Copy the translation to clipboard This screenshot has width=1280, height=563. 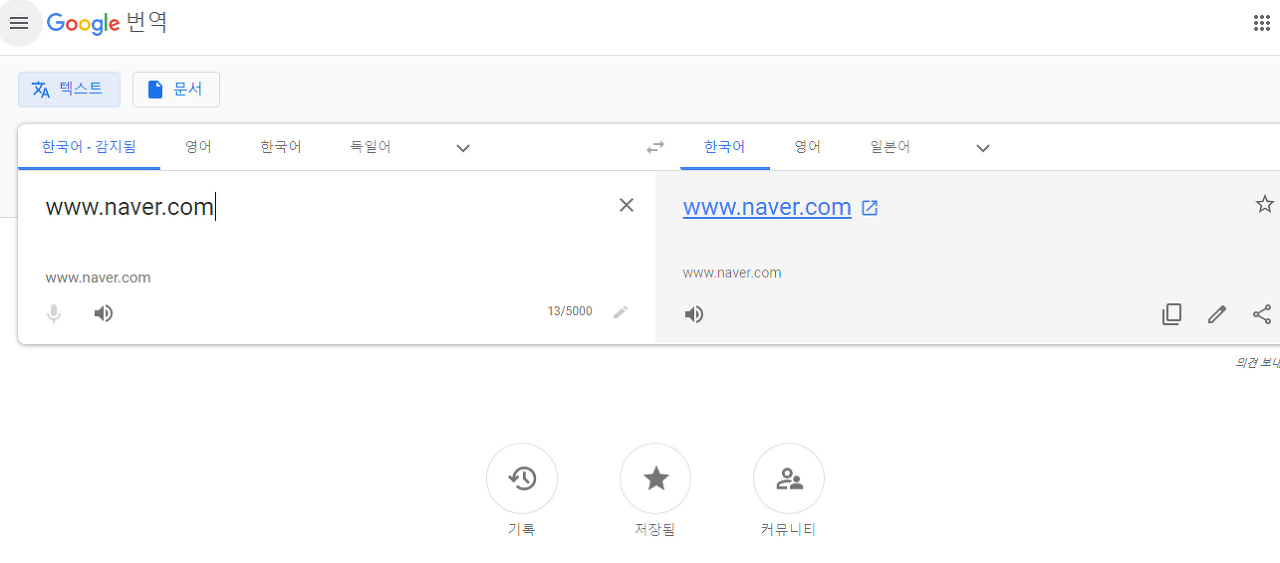tap(1172, 314)
